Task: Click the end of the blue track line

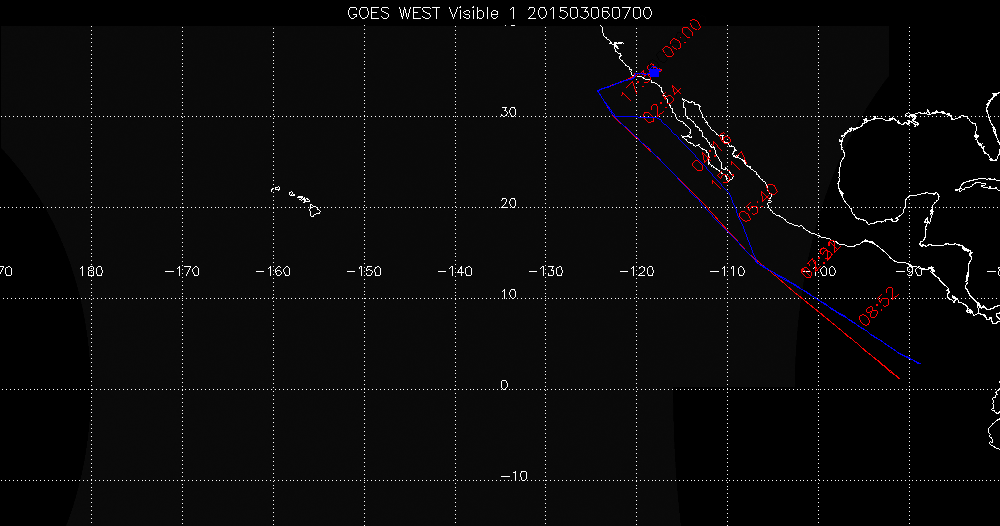Action: [x=918, y=363]
